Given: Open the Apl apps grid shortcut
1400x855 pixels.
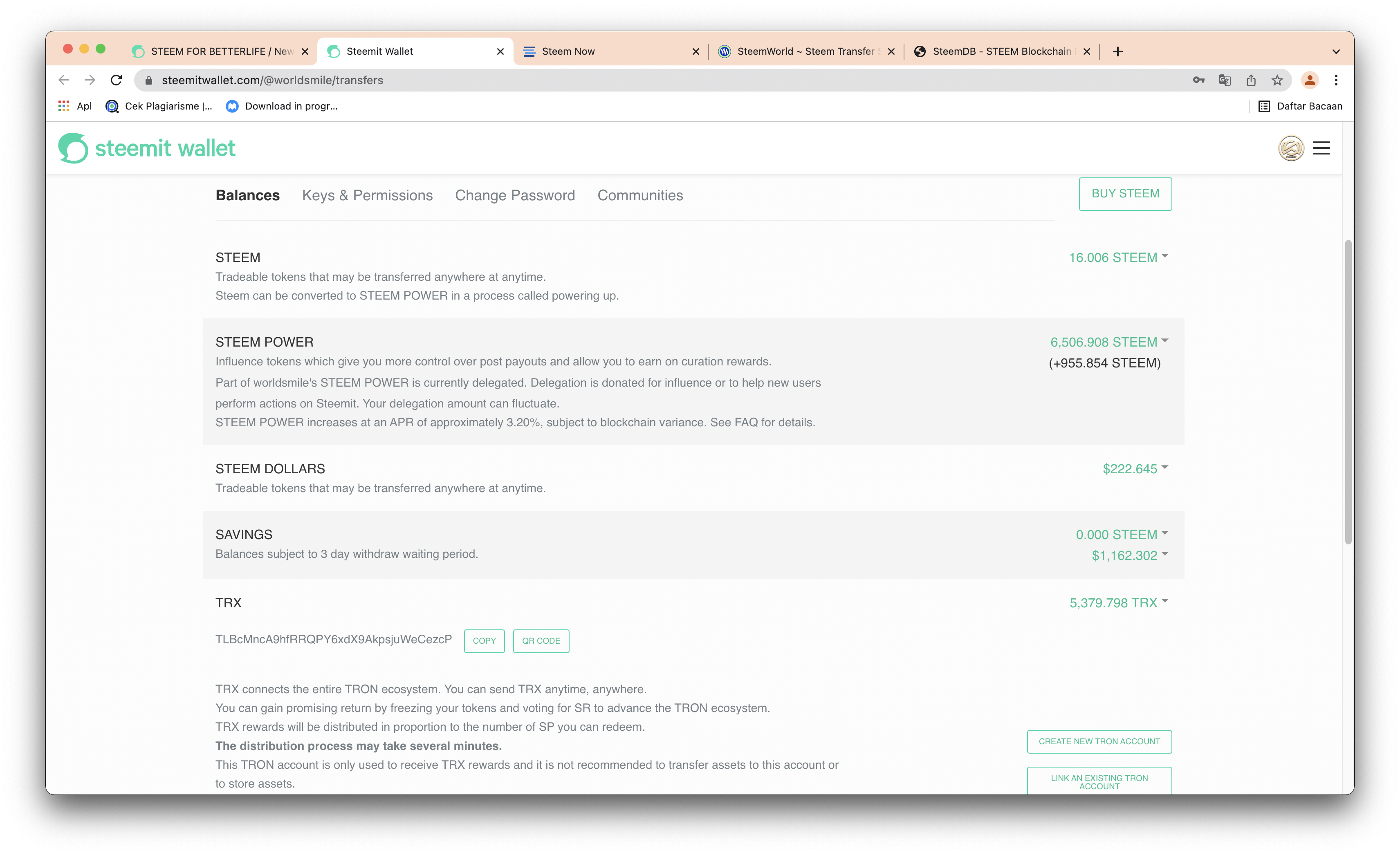Looking at the screenshot, I should coord(74,106).
